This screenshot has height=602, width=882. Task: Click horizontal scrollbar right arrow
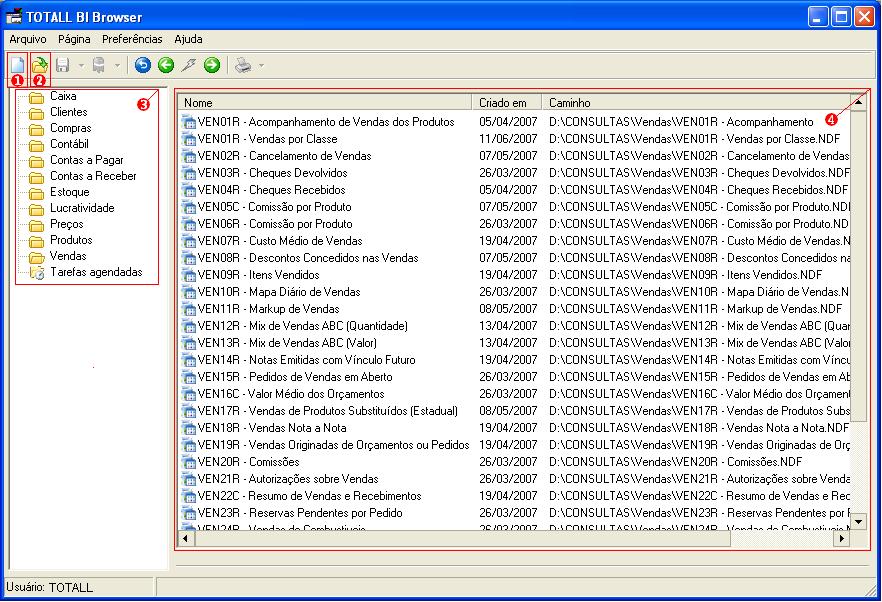click(x=842, y=538)
